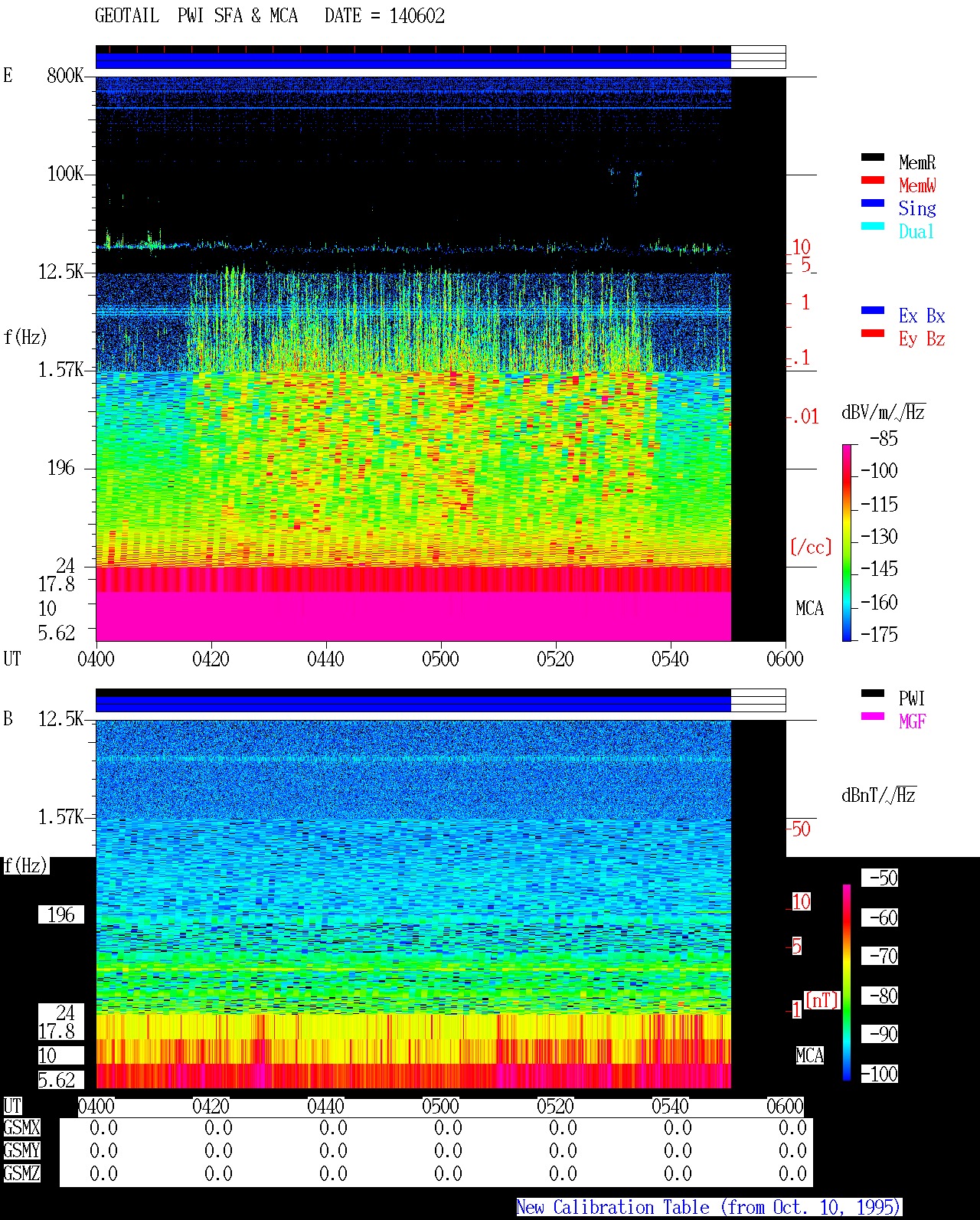Click the B panel letter label
Viewport: 980px width, 1220px height.
pyautogui.click(x=8, y=718)
